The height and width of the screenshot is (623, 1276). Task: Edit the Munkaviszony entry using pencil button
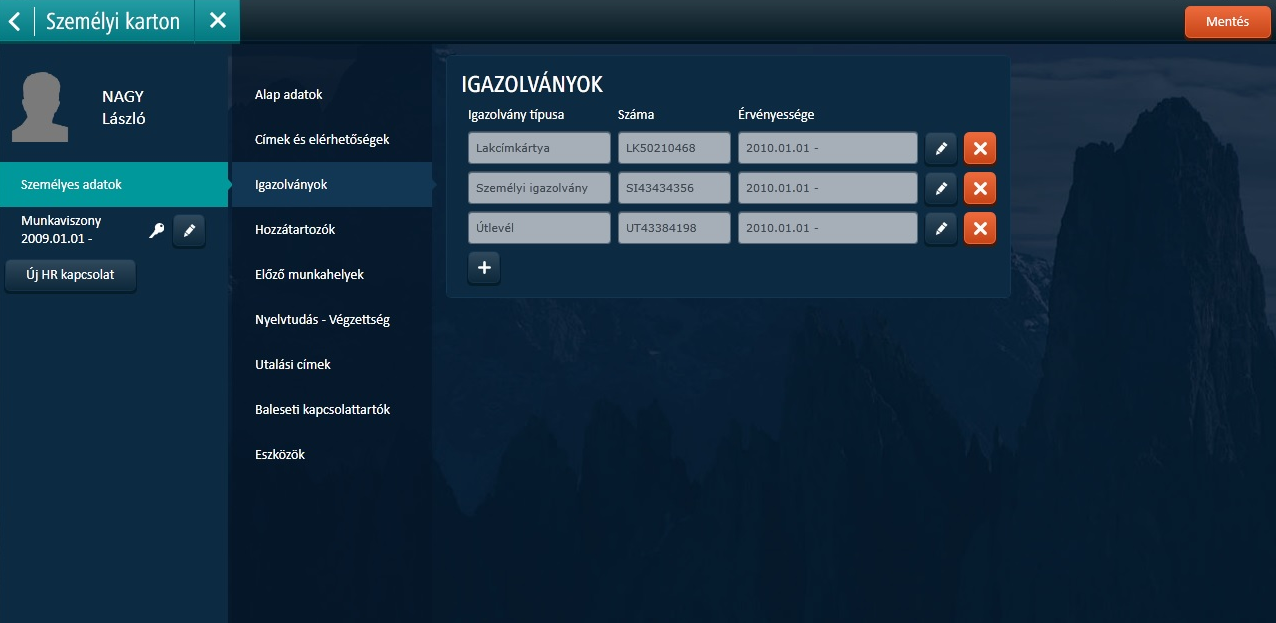pos(189,231)
